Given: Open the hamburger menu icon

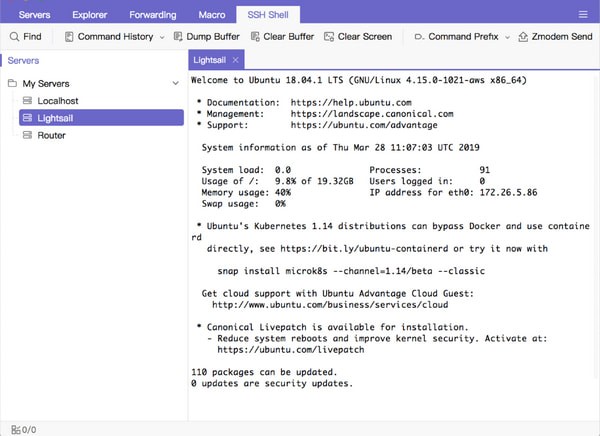Looking at the screenshot, I should [583, 15].
